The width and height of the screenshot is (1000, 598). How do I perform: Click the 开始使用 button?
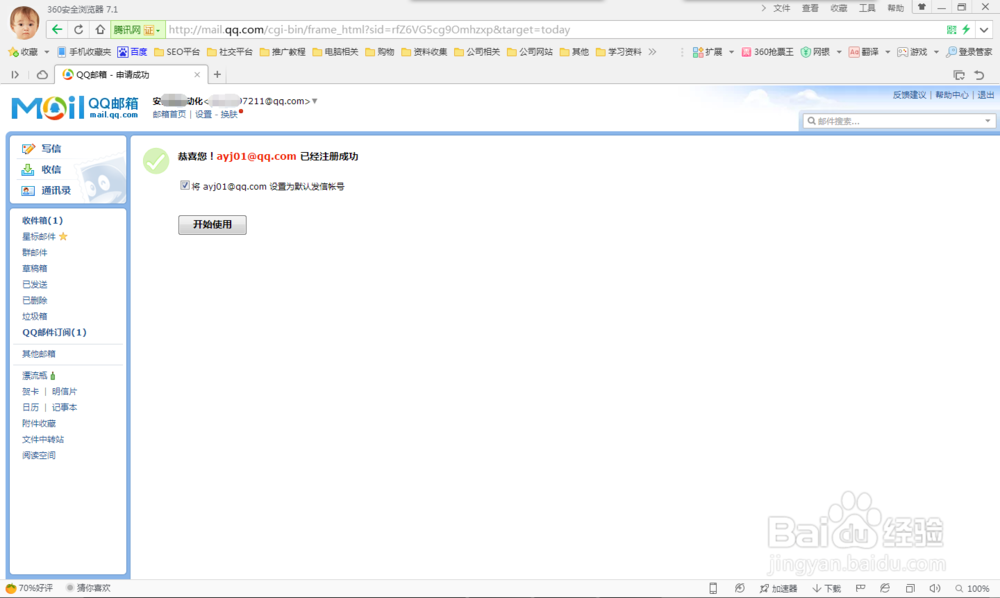(x=212, y=224)
